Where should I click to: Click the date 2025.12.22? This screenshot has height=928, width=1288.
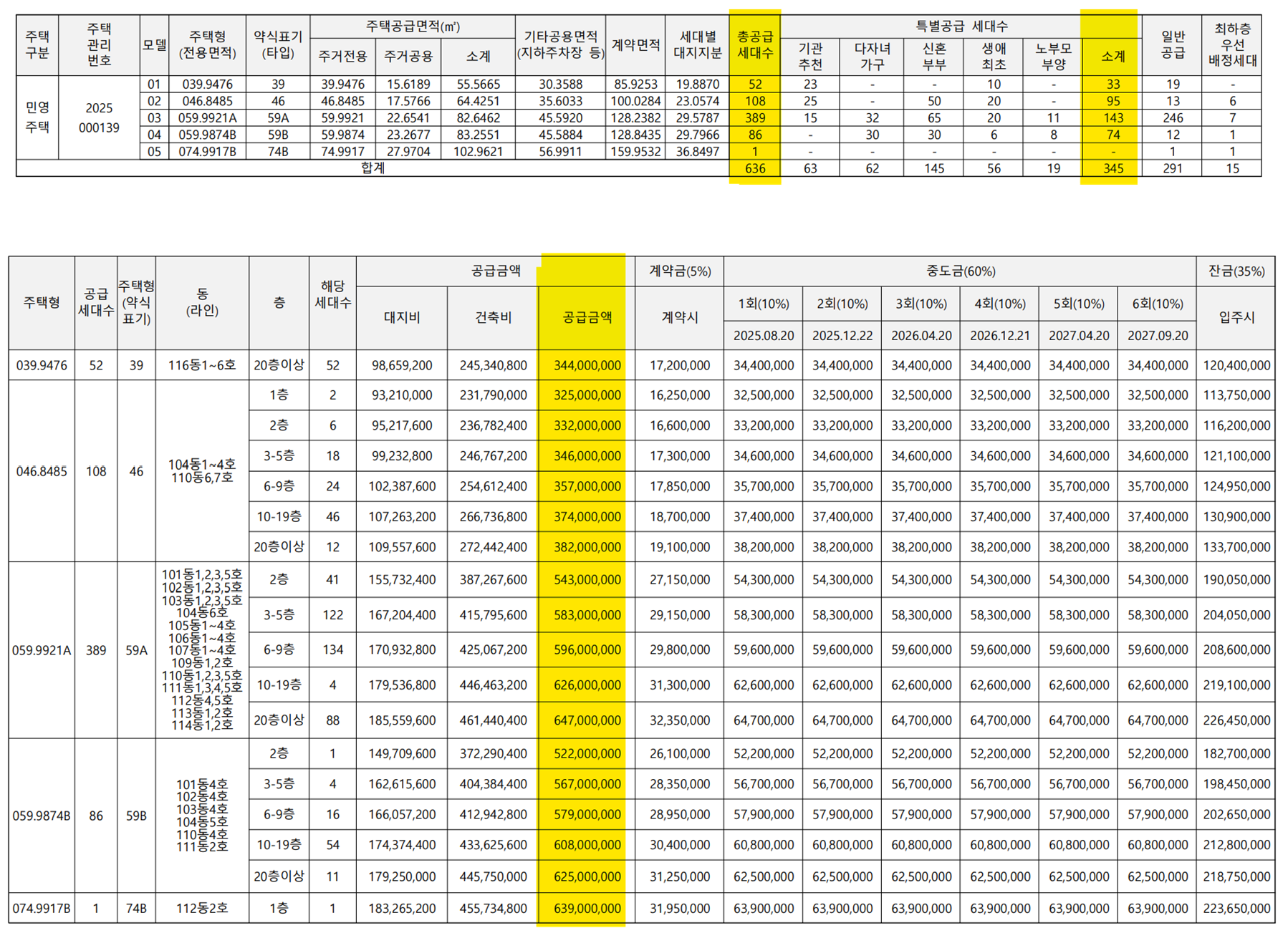[842, 335]
